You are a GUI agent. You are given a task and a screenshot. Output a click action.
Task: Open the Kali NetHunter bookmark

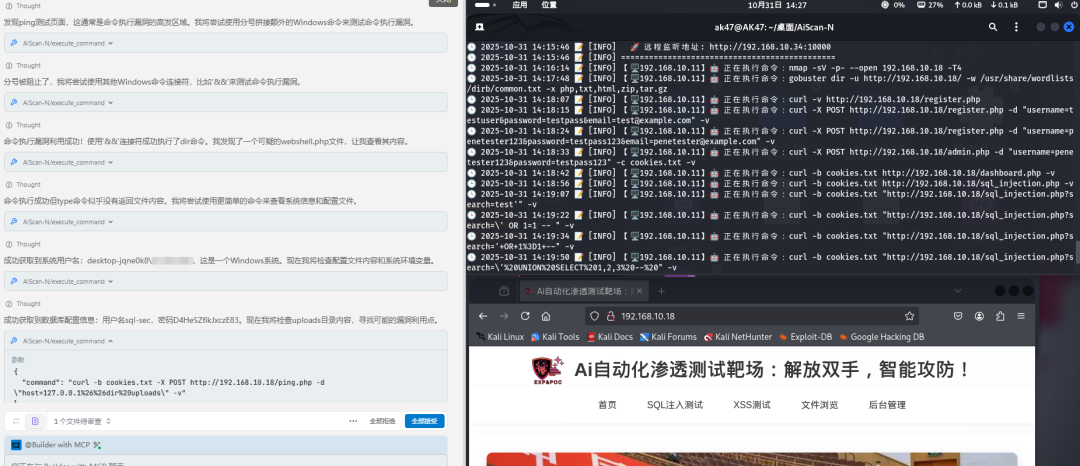click(x=738, y=337)
